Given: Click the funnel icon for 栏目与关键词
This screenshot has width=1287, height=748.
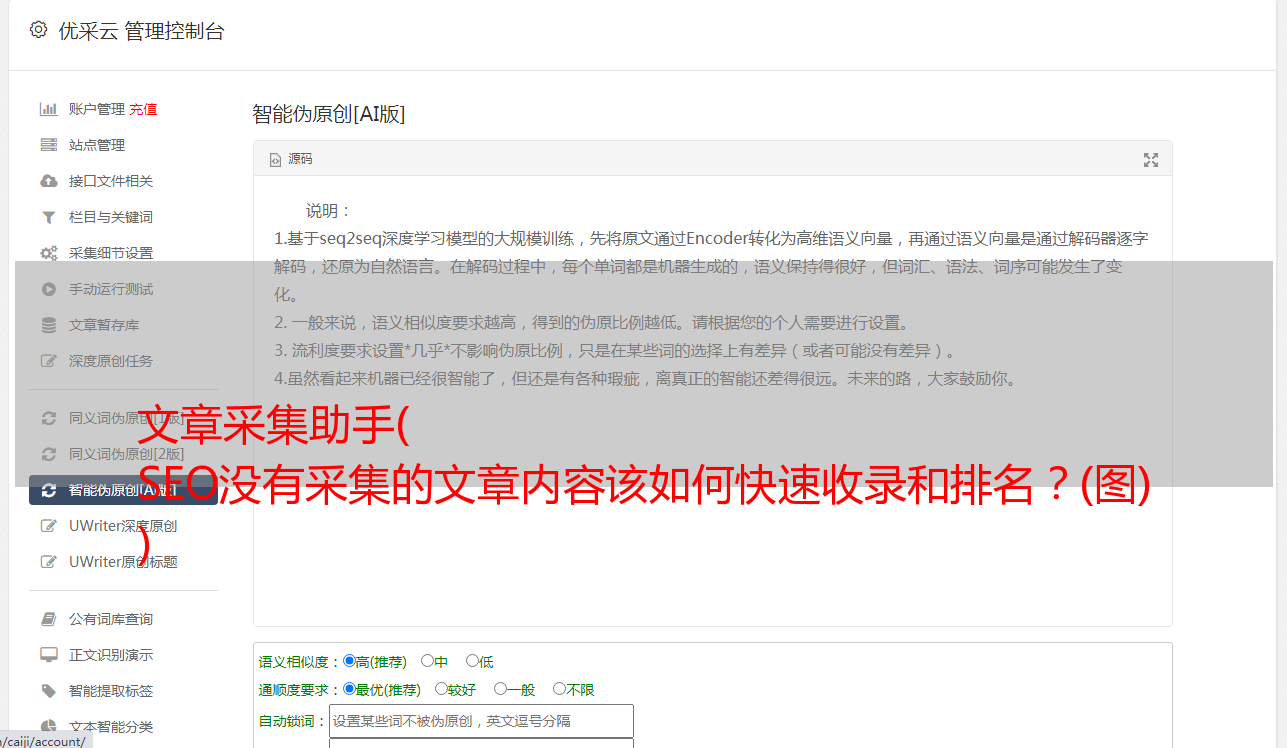Looking at the screenshot, I should point(48,217).
